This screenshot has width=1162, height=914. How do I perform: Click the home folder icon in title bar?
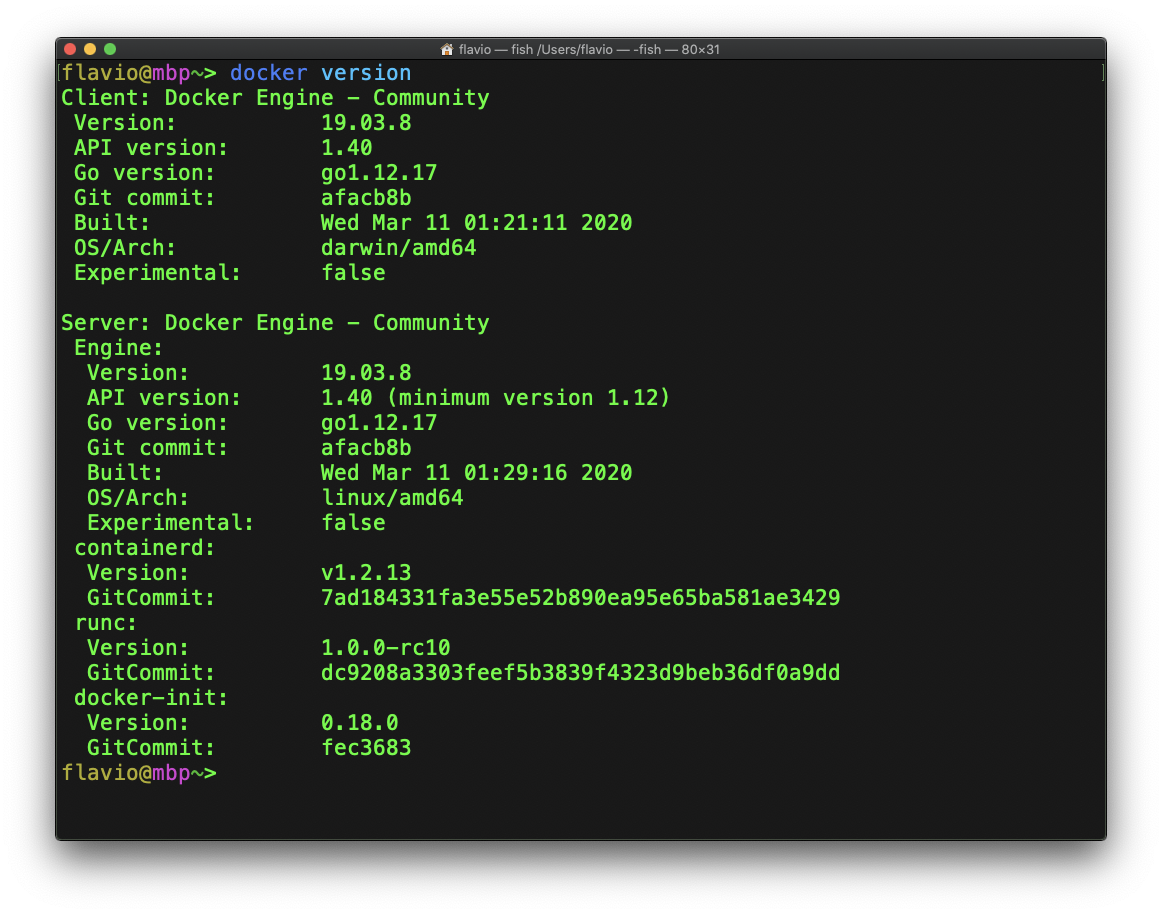coord(447,49)
